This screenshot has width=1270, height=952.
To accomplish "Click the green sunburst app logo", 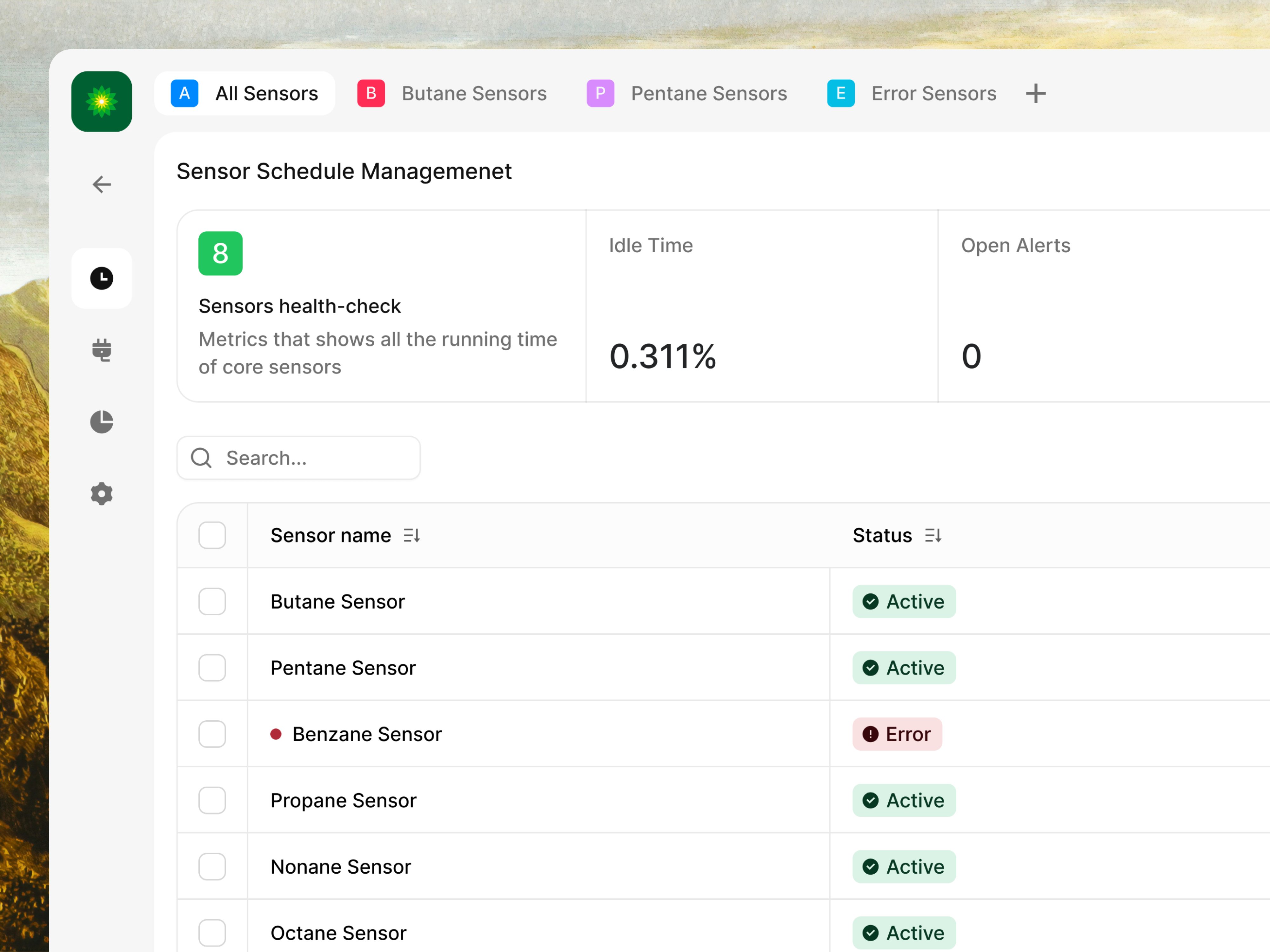I will tap(102, 102).
